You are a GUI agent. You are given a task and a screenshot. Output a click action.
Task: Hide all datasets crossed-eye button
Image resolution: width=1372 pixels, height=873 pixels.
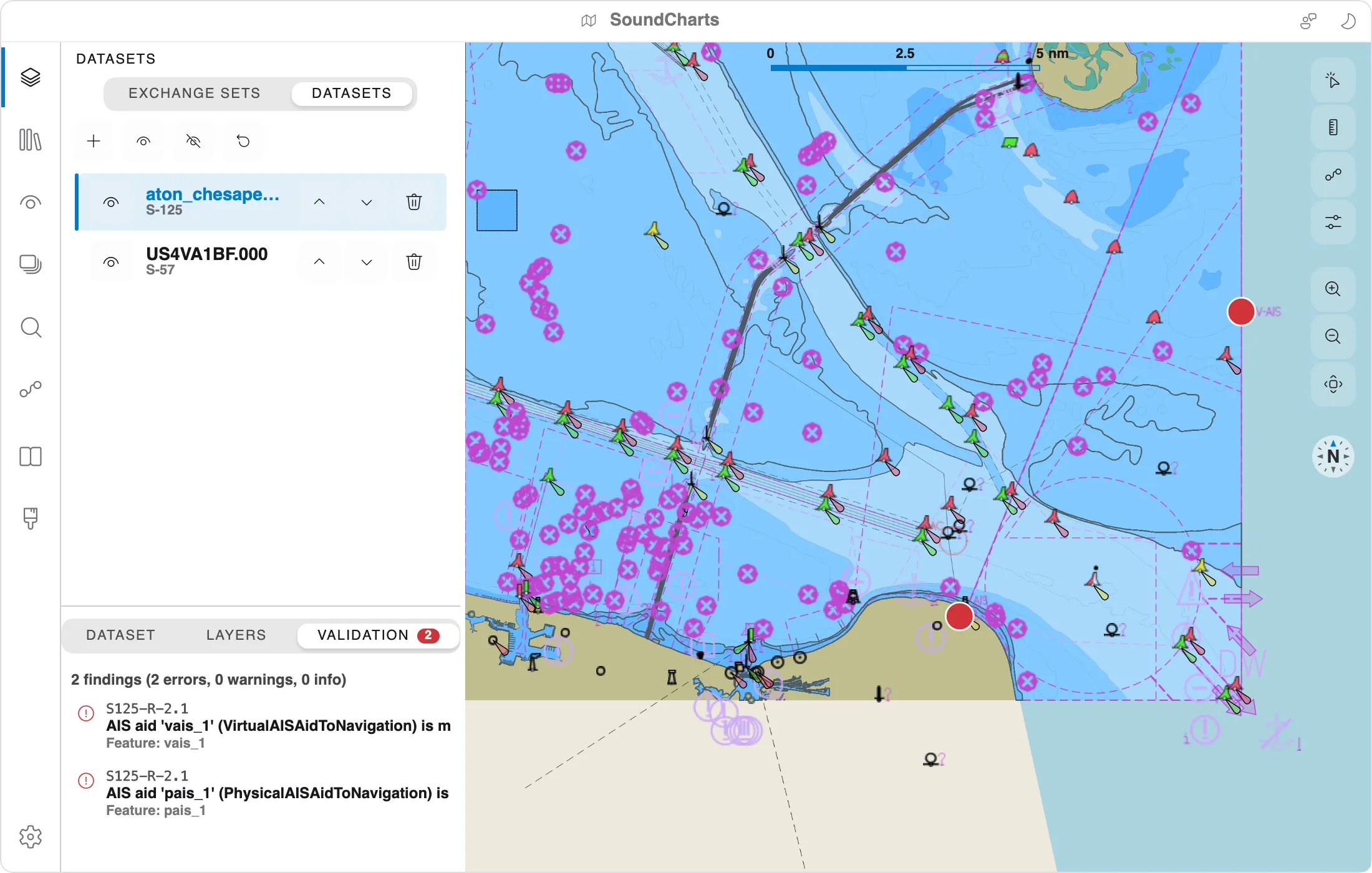(193, 141)
